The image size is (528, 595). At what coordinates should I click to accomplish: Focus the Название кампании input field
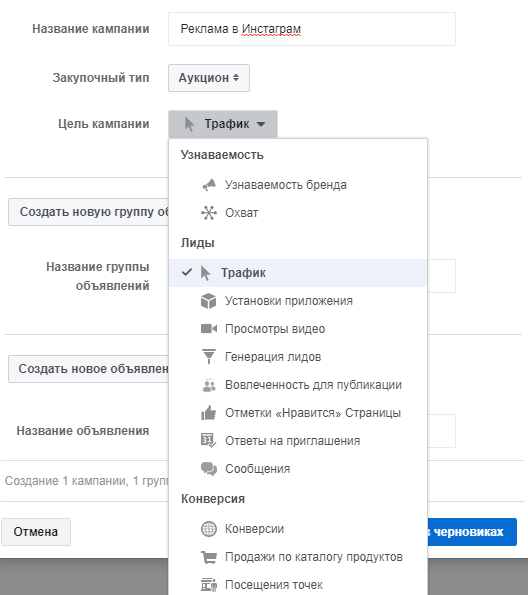[312, 29]
